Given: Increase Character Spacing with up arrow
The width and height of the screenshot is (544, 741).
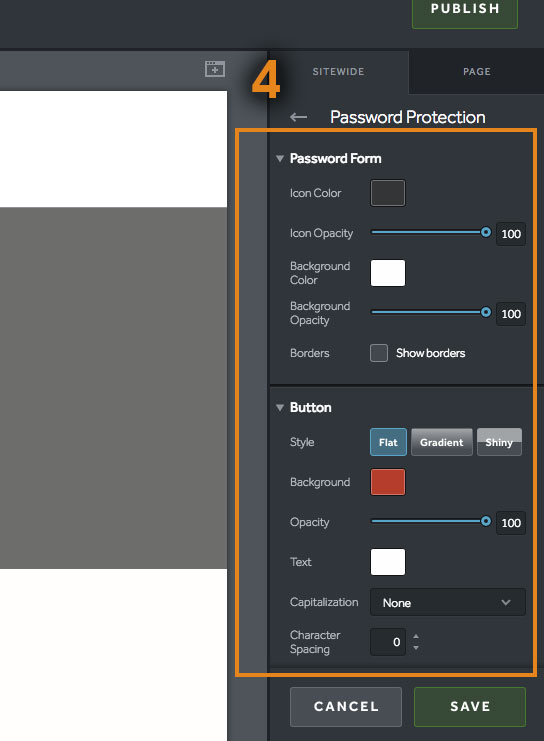Looking at the screenshot, I should click(416, 636).
